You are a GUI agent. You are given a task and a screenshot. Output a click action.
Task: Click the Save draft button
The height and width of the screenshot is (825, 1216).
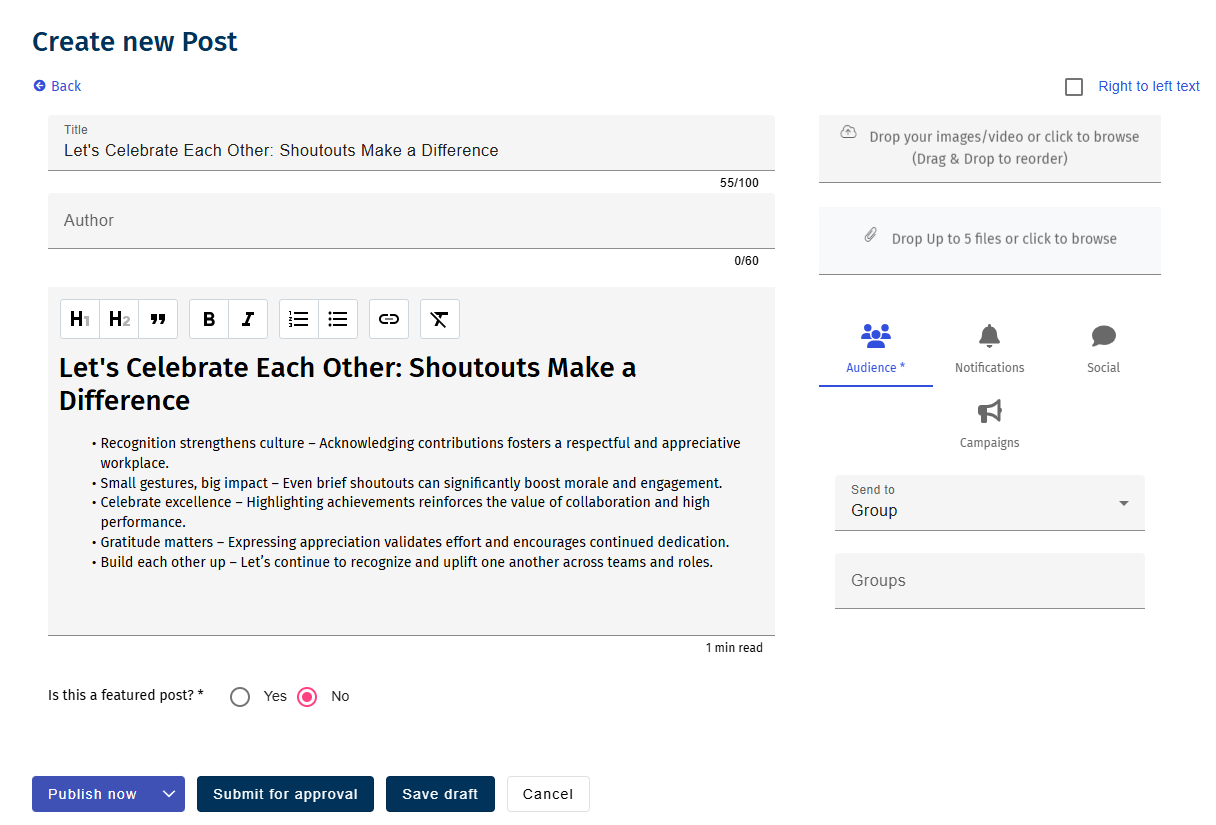coord(440,794)
